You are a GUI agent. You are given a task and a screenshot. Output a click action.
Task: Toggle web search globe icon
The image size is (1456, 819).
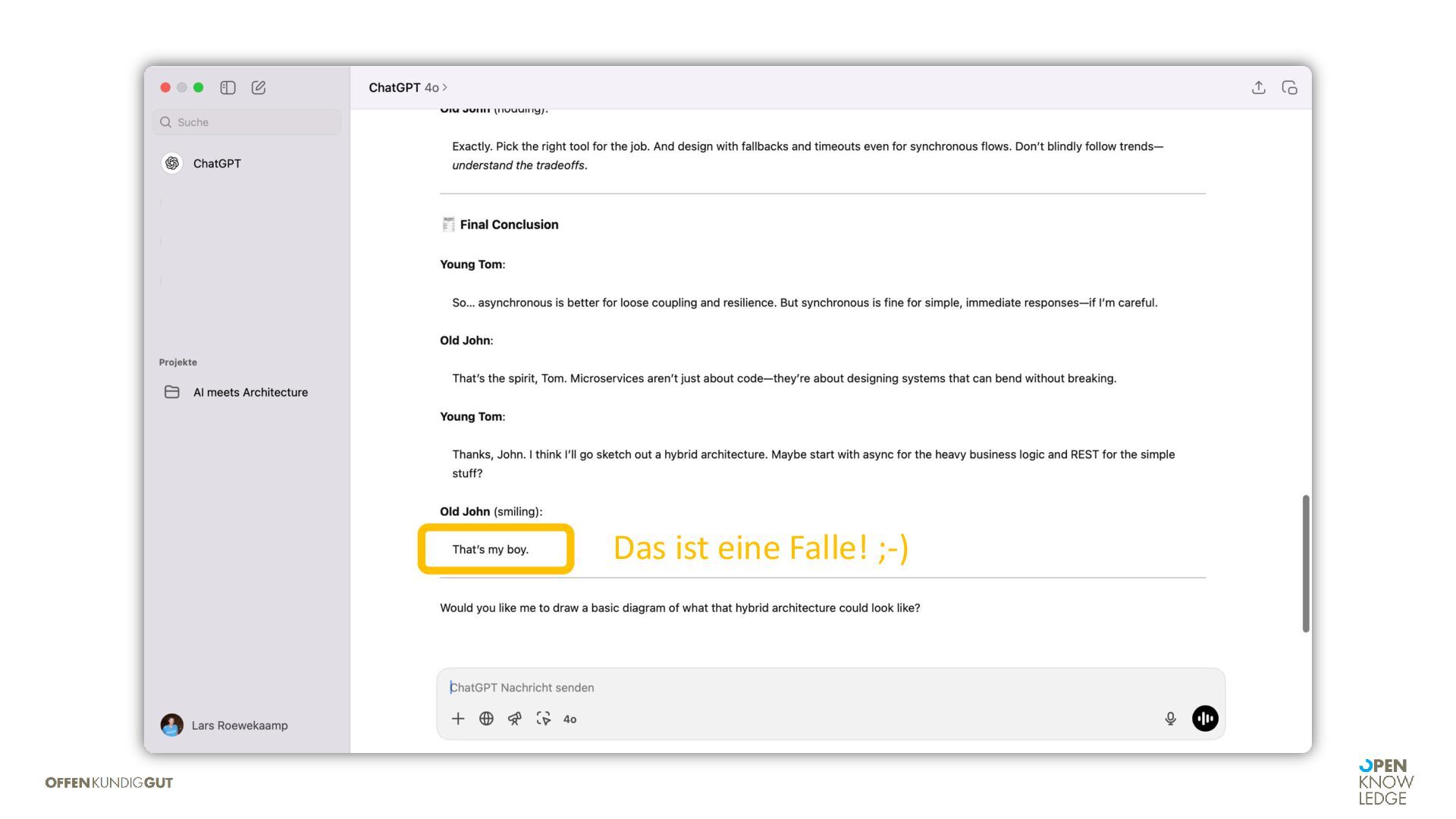[486, 719]
